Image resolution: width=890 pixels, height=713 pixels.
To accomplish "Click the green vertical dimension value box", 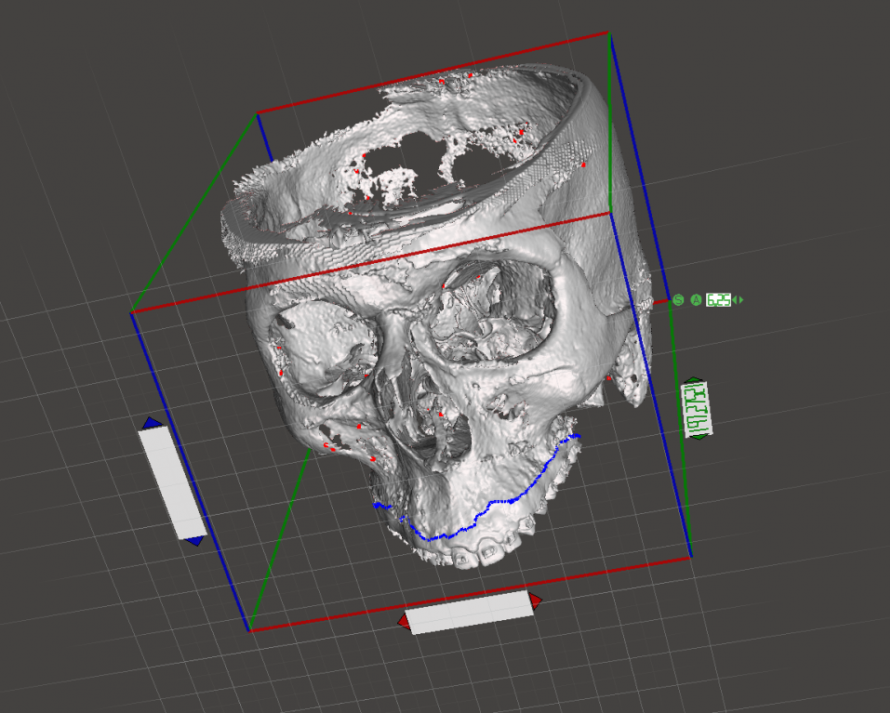I will pos(696,409).
